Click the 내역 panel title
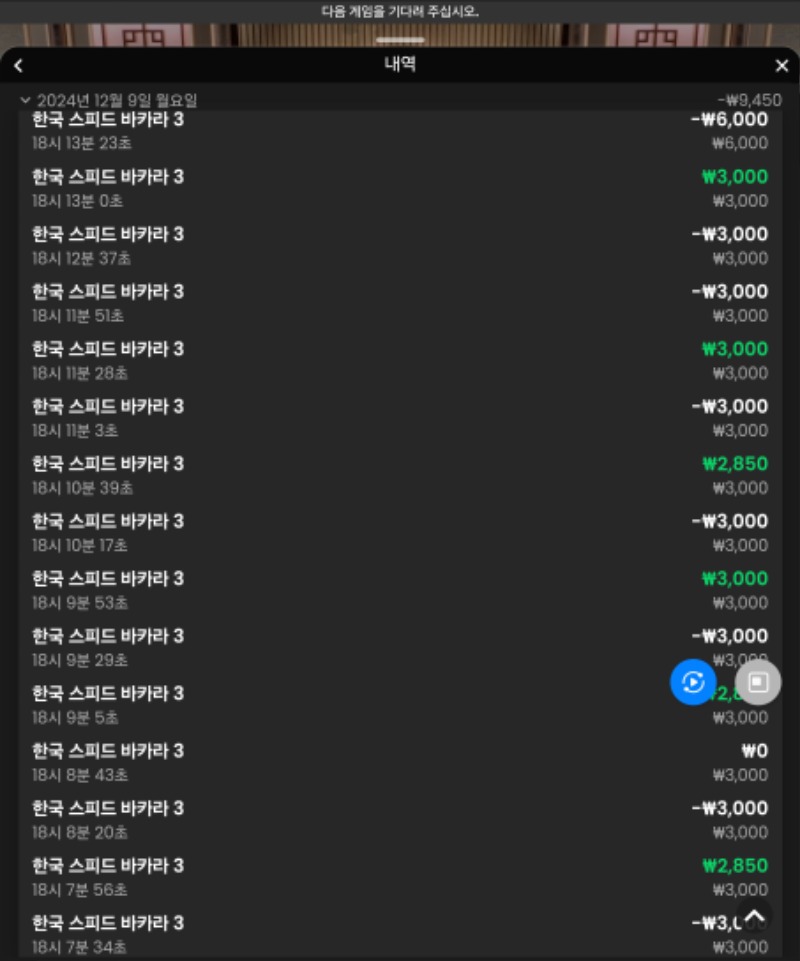The height and width of the screenshot is (961, 800). pyautogui.click(x=400, y=64)
